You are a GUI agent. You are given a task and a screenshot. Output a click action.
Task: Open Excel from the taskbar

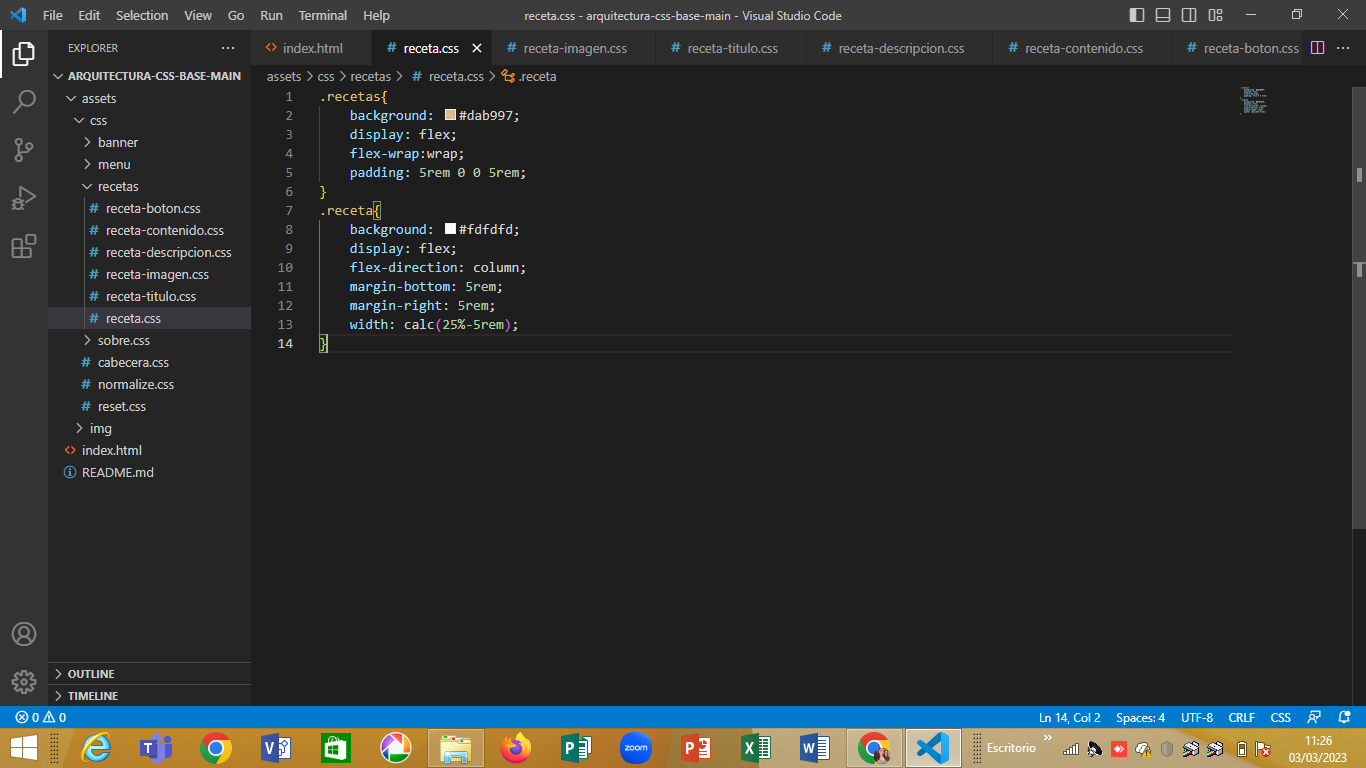[756, 748]
